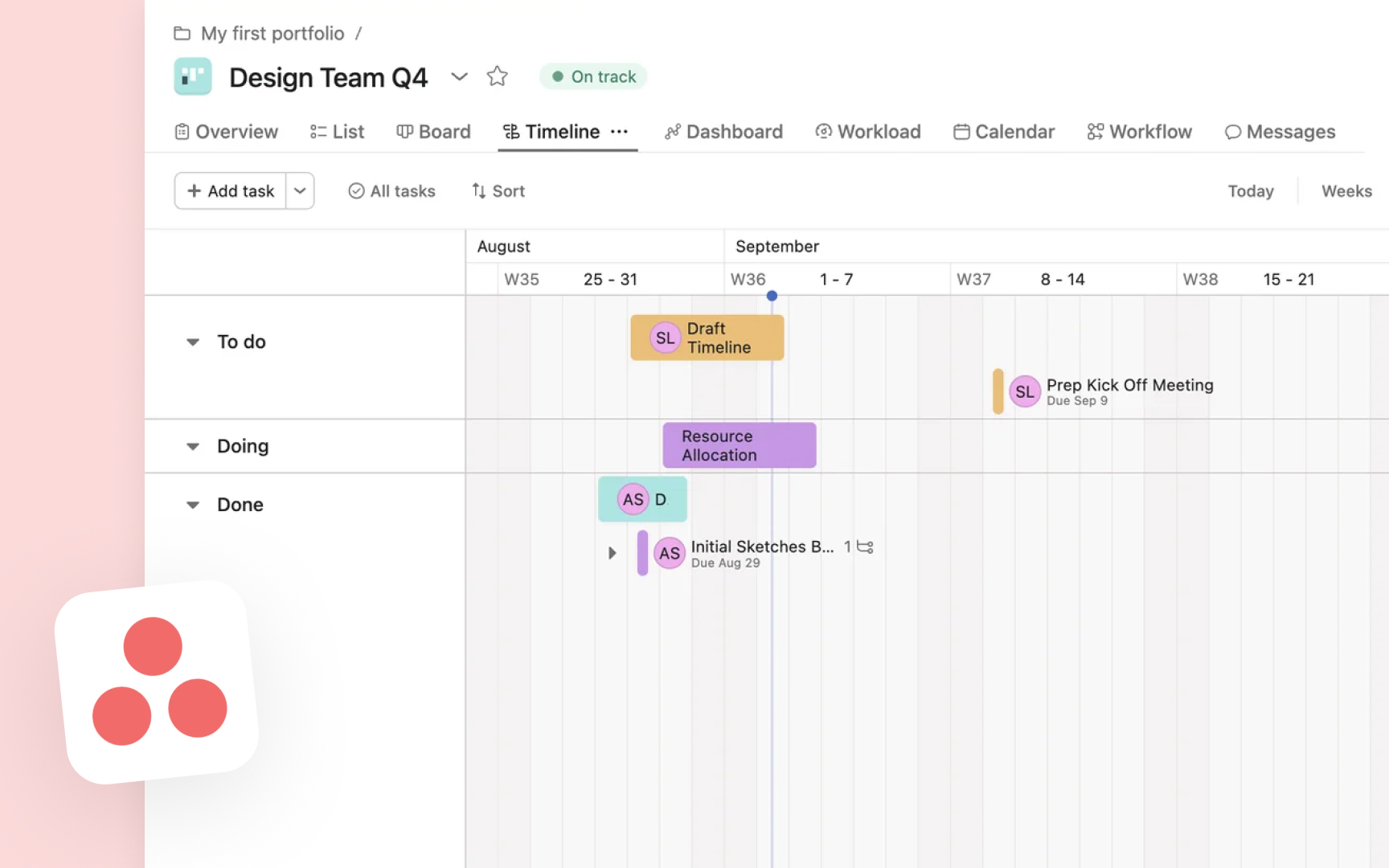Viewport: 1389px width, 868px height.
Task: Open the Workflow view icon
Action: (x=1095, y=131)
